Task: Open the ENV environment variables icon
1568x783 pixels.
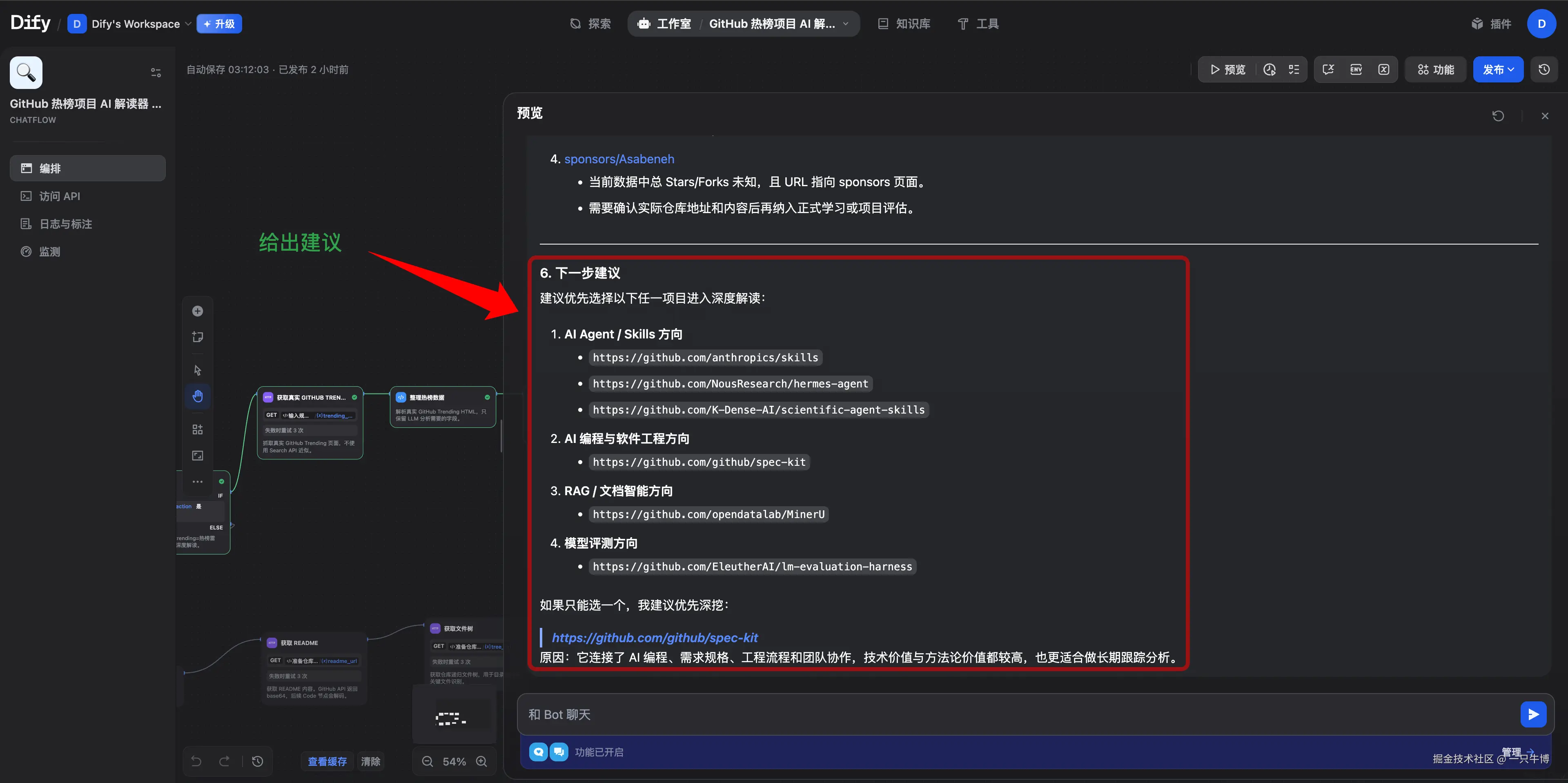Action: 1356,70
